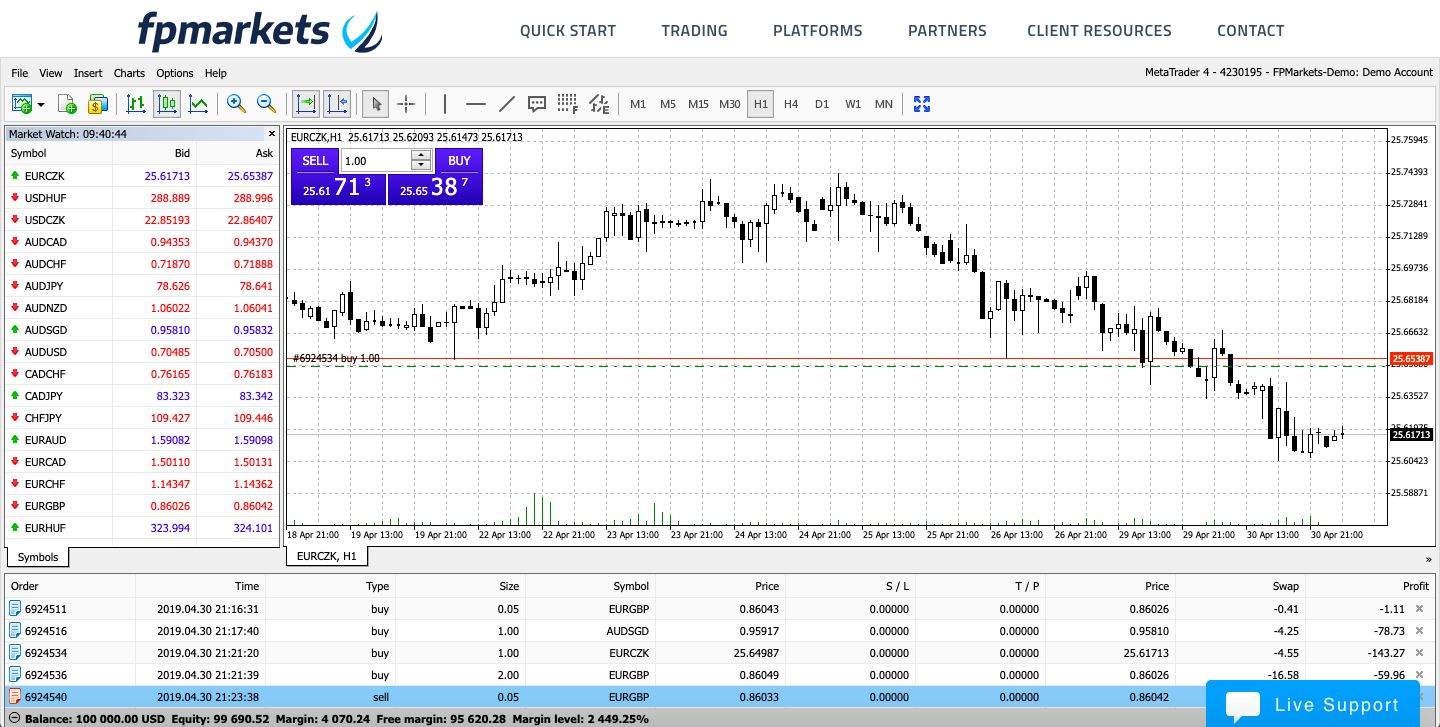This screenshot has height=727, width=1440.
Task: Select the crosshair tool
Action: point(406,103)
